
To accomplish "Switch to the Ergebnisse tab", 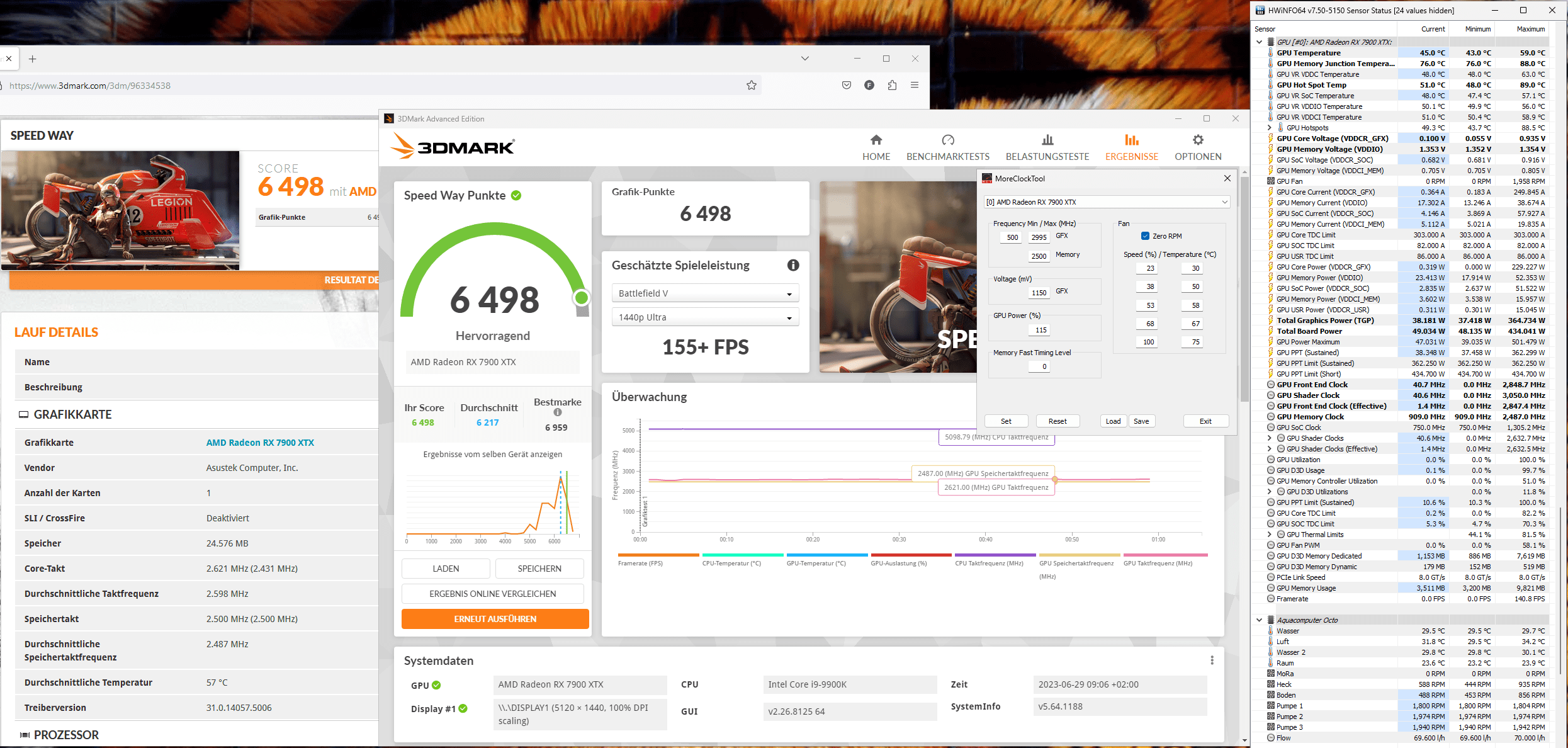I will 1131,147.
